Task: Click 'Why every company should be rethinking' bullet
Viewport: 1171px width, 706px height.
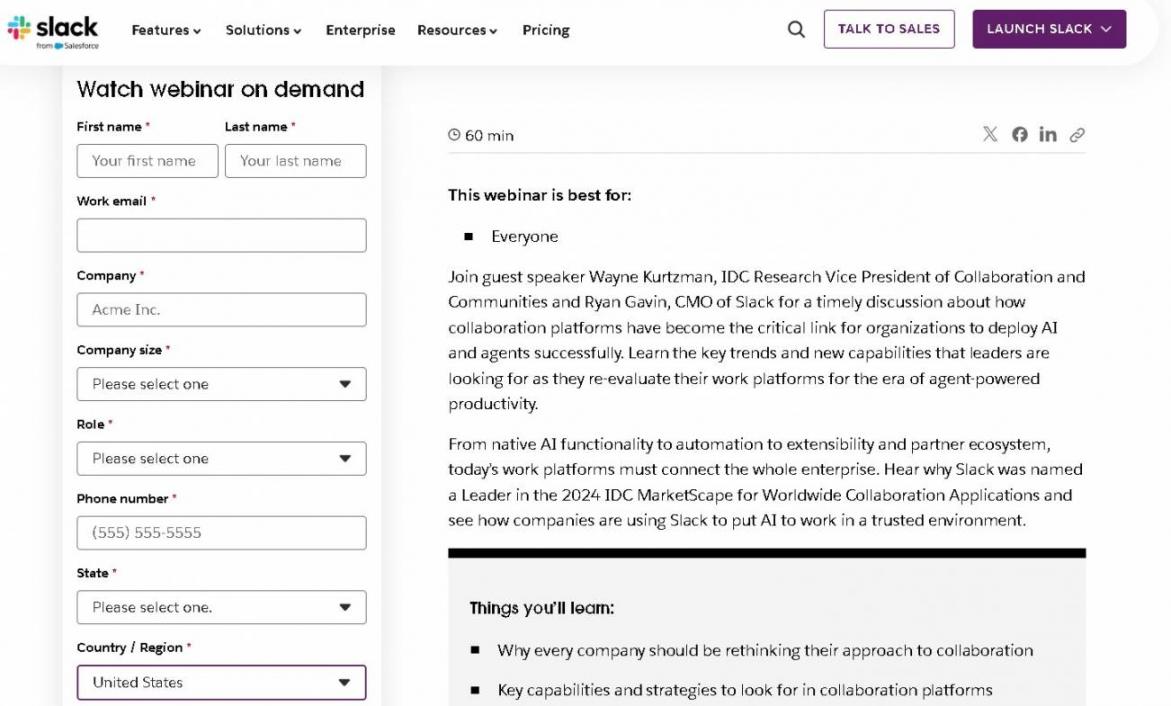Action: coord(765,650)
